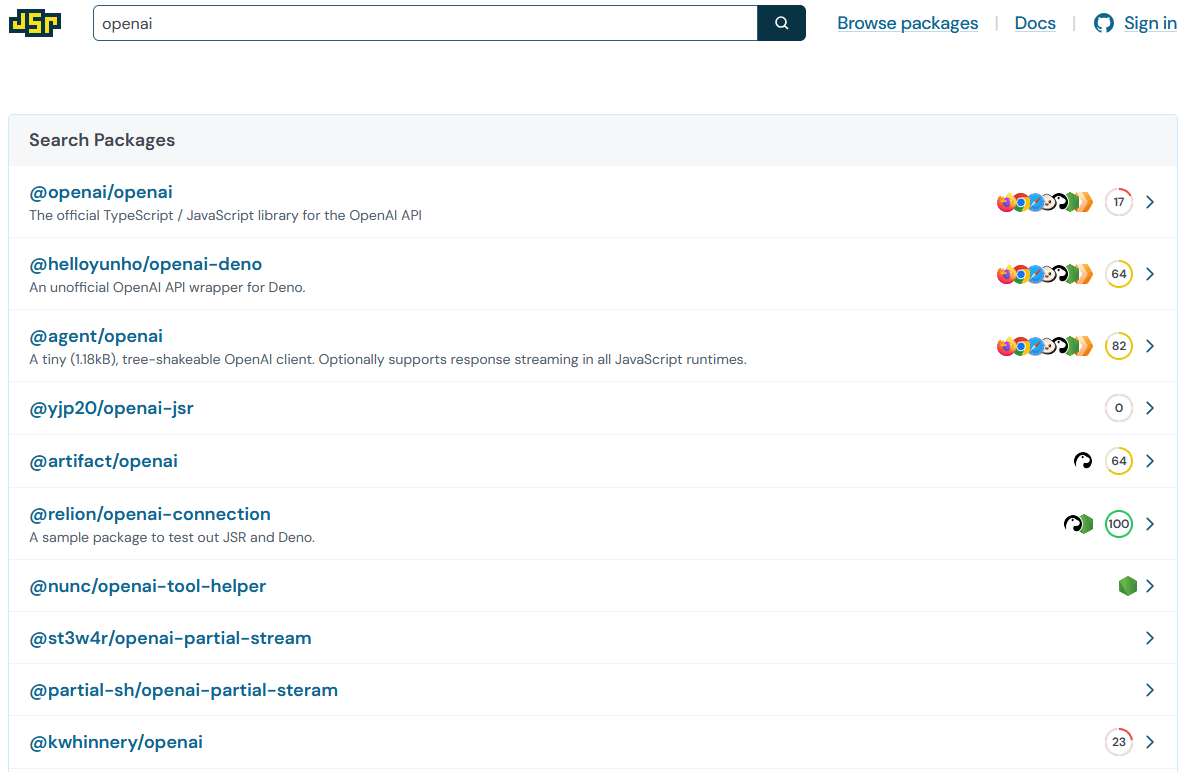Viewport: 1186px width, 772px height.
Task: Open the @partial-sh/openai-partial-steram package link
Action: click(184, 690)
